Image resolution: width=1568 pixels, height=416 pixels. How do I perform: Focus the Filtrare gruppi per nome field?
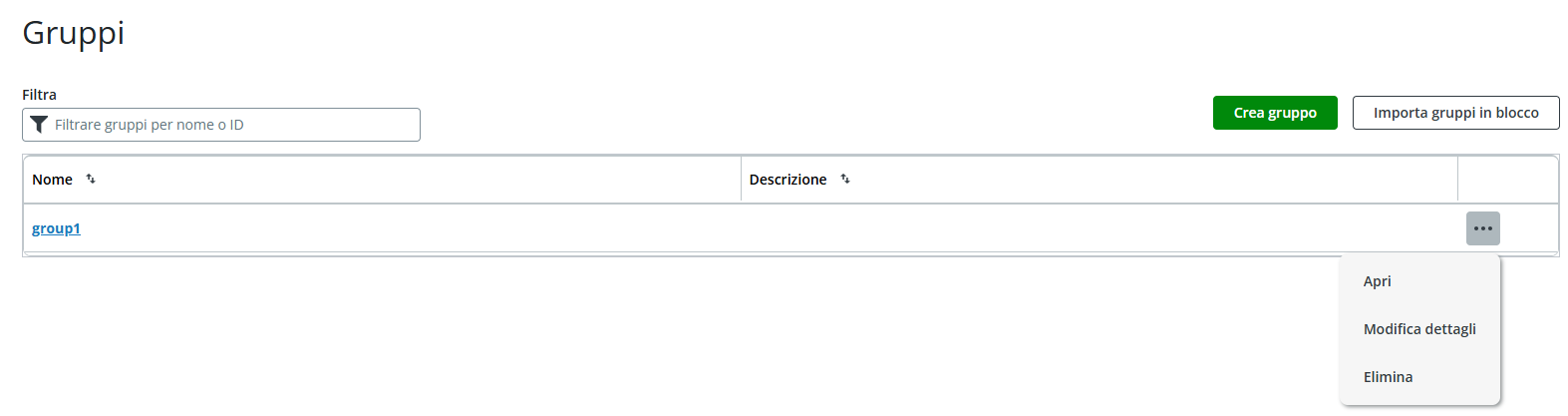click(221, 125)
